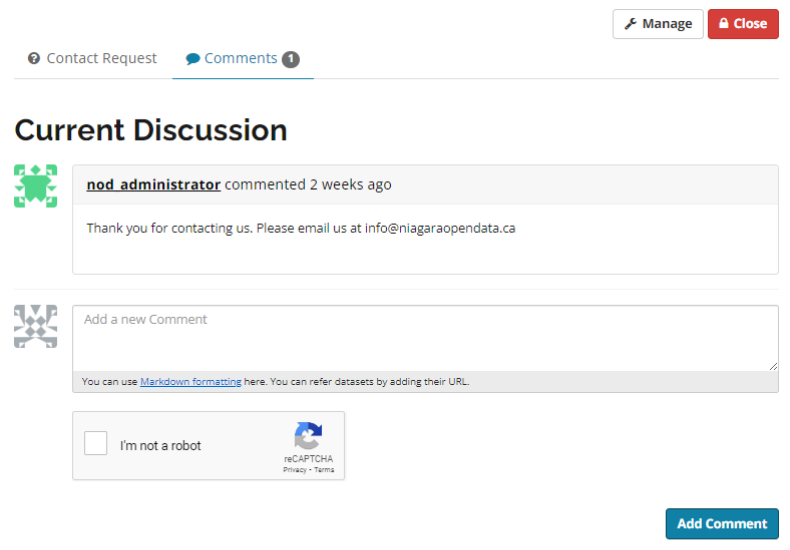This screenshot has width=790, height=550.
Task: Open the Markdown formatting link
Action: (x=190, y=382)
